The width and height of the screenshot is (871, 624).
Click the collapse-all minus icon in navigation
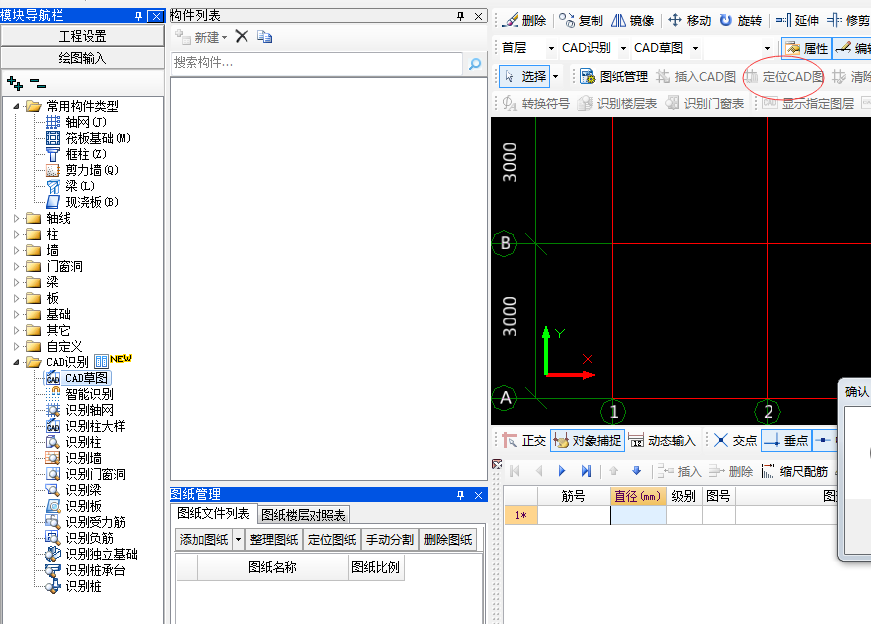(38, 84)
